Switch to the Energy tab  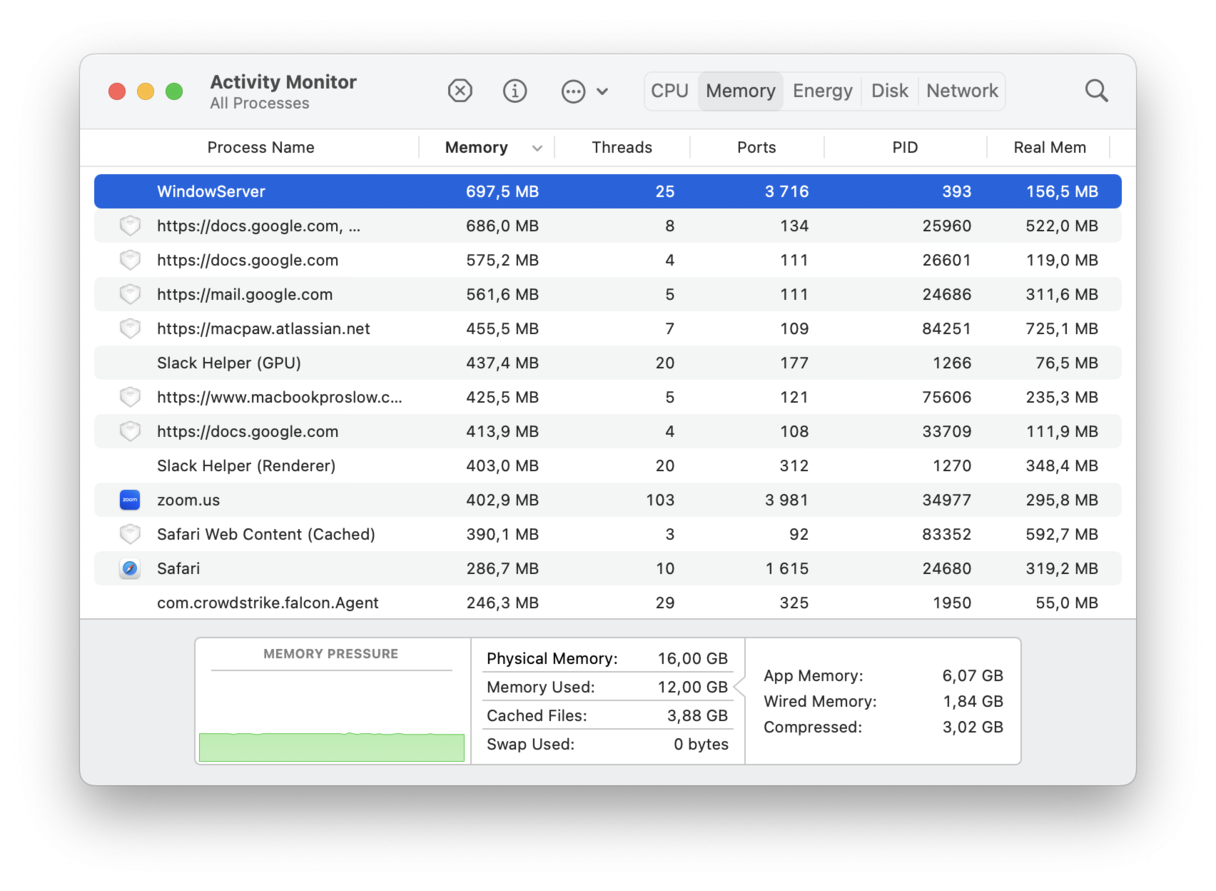click(822, 90)
